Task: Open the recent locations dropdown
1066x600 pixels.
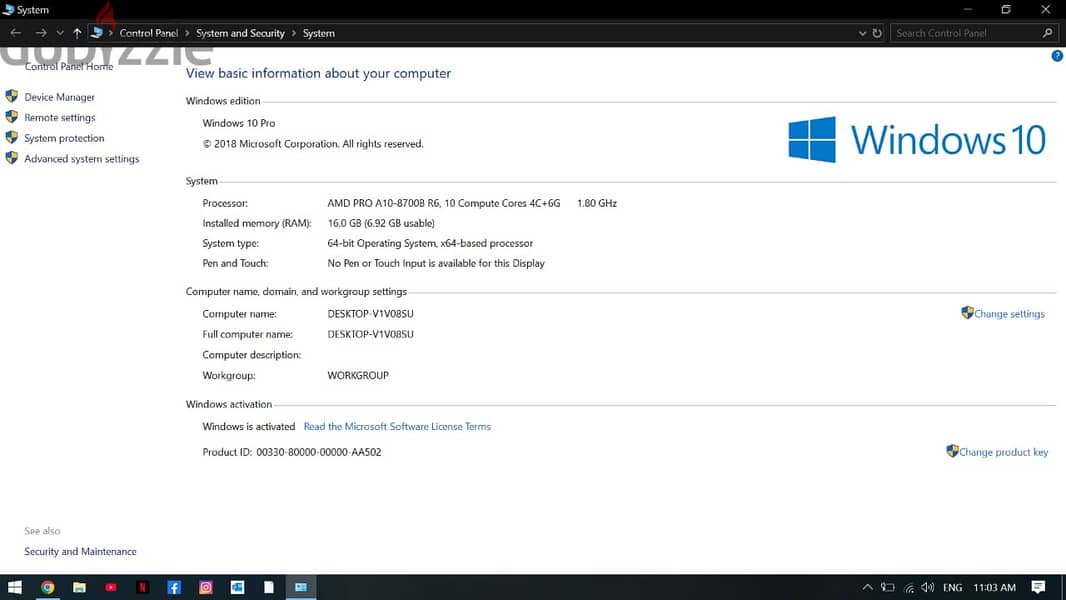Action: click(60, 33)
